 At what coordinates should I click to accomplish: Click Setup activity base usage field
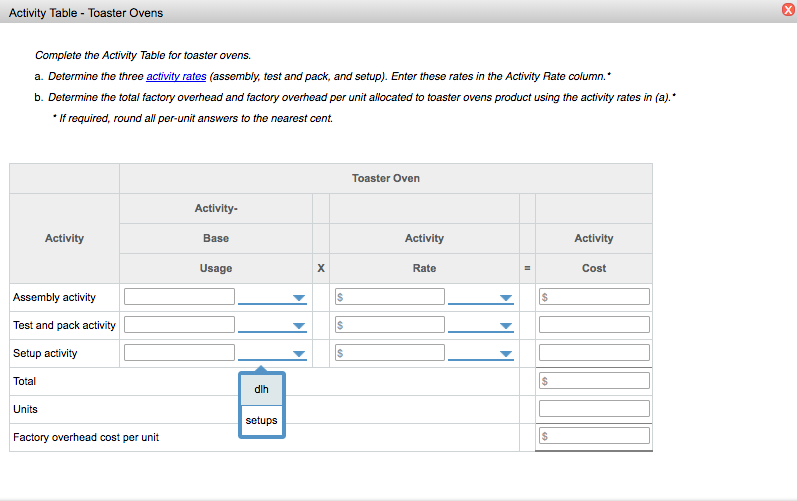(179, 353)
